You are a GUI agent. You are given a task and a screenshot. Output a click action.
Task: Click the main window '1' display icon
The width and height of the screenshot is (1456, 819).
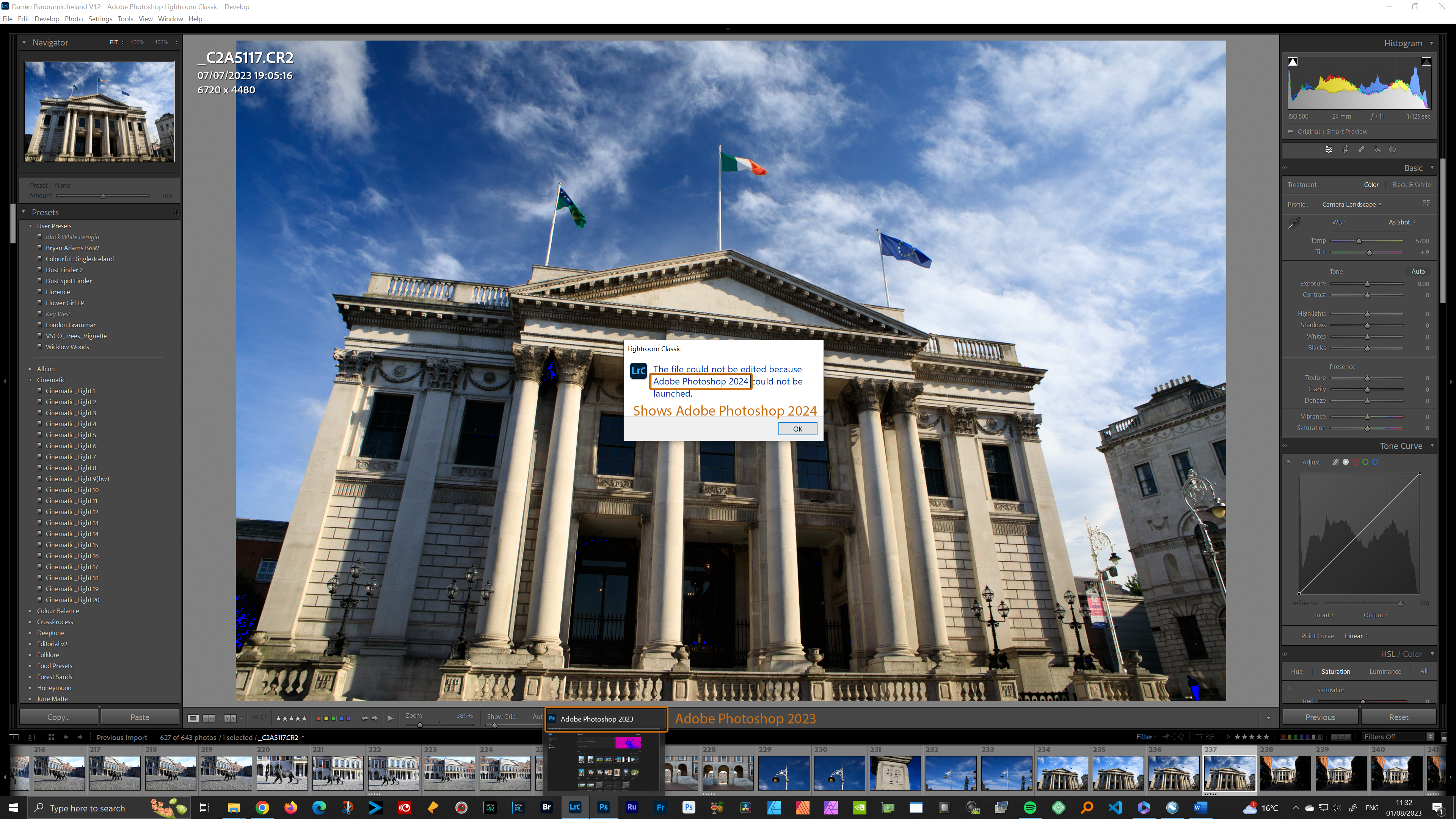tap(14, 737)
